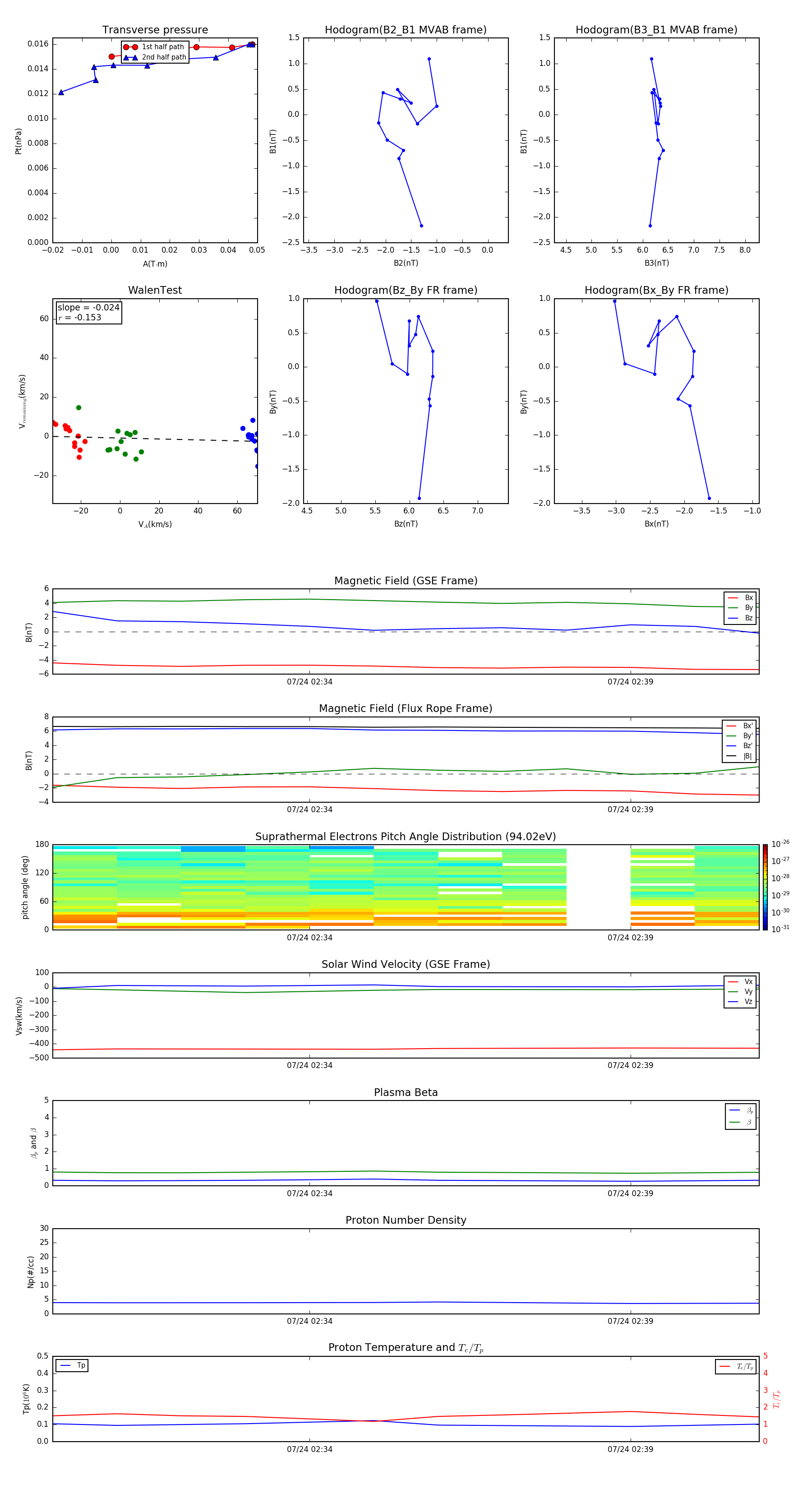
Task: Click the Hodogram(B2_B1 MVAB frame) title
Action: pos(406,30)
